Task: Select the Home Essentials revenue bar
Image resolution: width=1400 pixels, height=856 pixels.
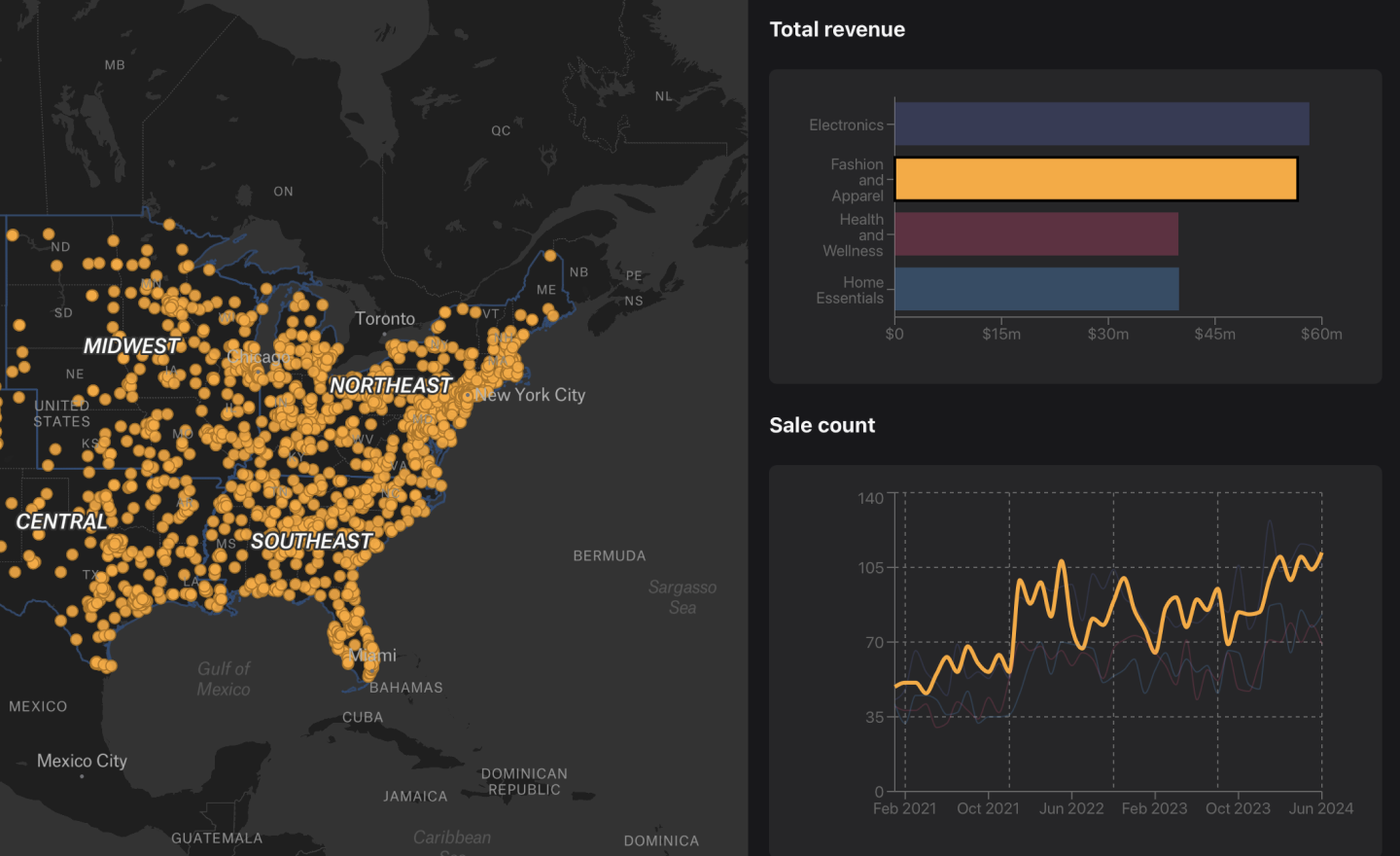Action: tap(1036, 290)
